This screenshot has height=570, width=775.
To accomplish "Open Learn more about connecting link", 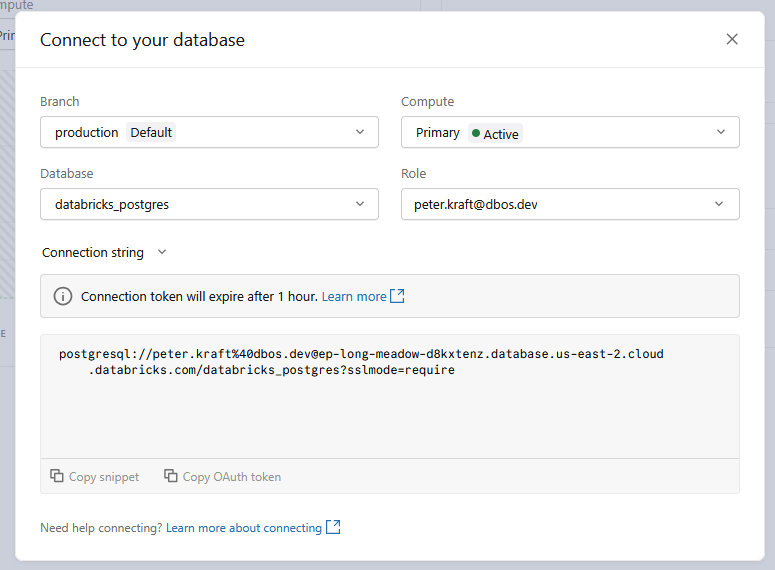I will click(244, 527).
